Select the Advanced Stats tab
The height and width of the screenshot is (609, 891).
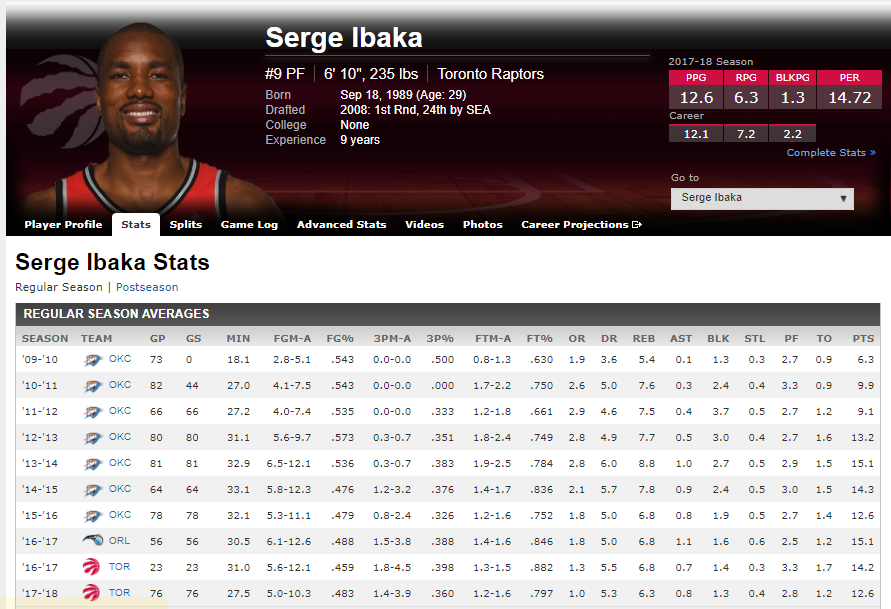[341, 225]
